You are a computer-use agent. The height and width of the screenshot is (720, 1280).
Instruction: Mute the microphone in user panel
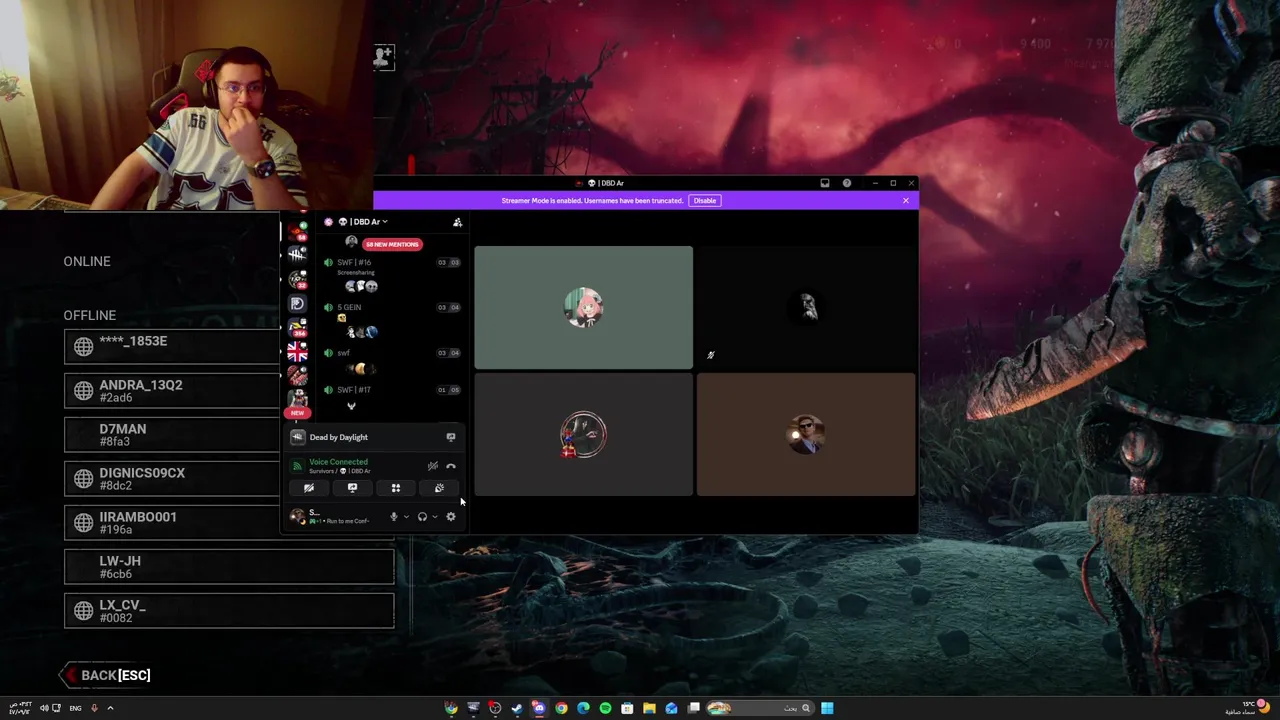click(x=394, y=517)
